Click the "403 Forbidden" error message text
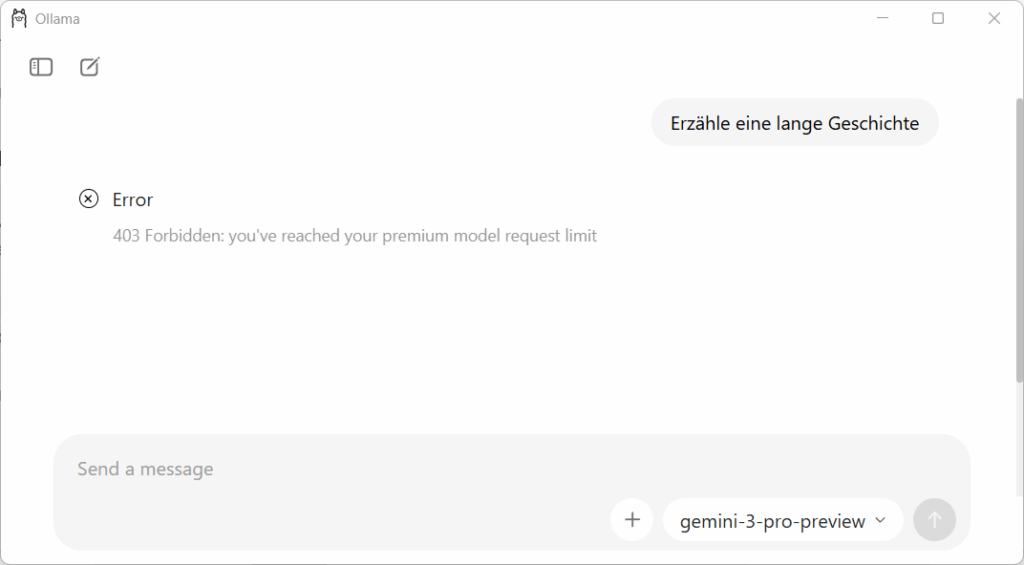This screenshot has height=565, width=1024. pos(355,236)
